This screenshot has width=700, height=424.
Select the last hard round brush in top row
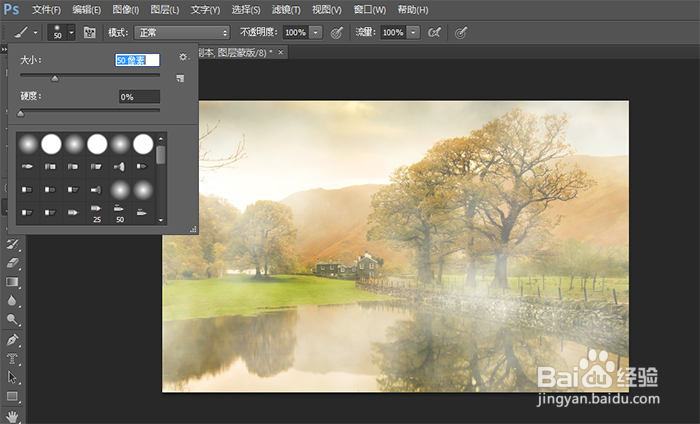[x=143, y=144]
